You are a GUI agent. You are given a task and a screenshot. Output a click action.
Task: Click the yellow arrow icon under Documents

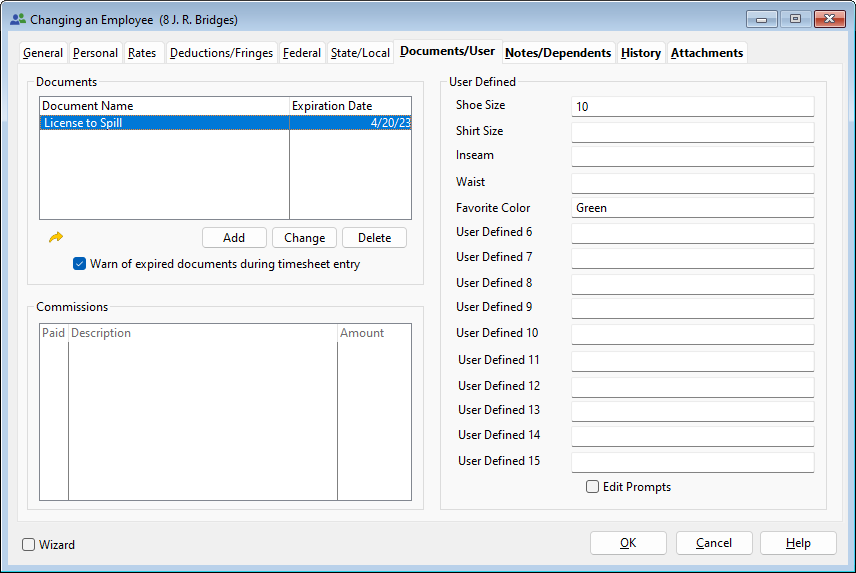[56, 237]
